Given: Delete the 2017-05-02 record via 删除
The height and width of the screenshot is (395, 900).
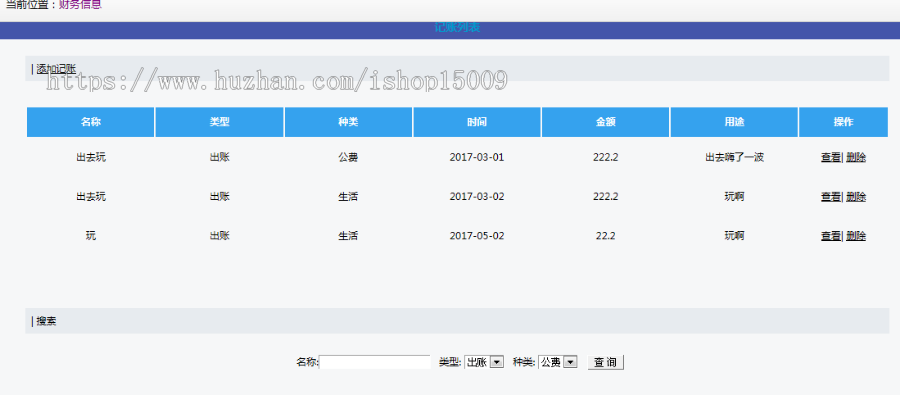Looking at the screenshot, I should pyautogui.click(x=856, y=235).
